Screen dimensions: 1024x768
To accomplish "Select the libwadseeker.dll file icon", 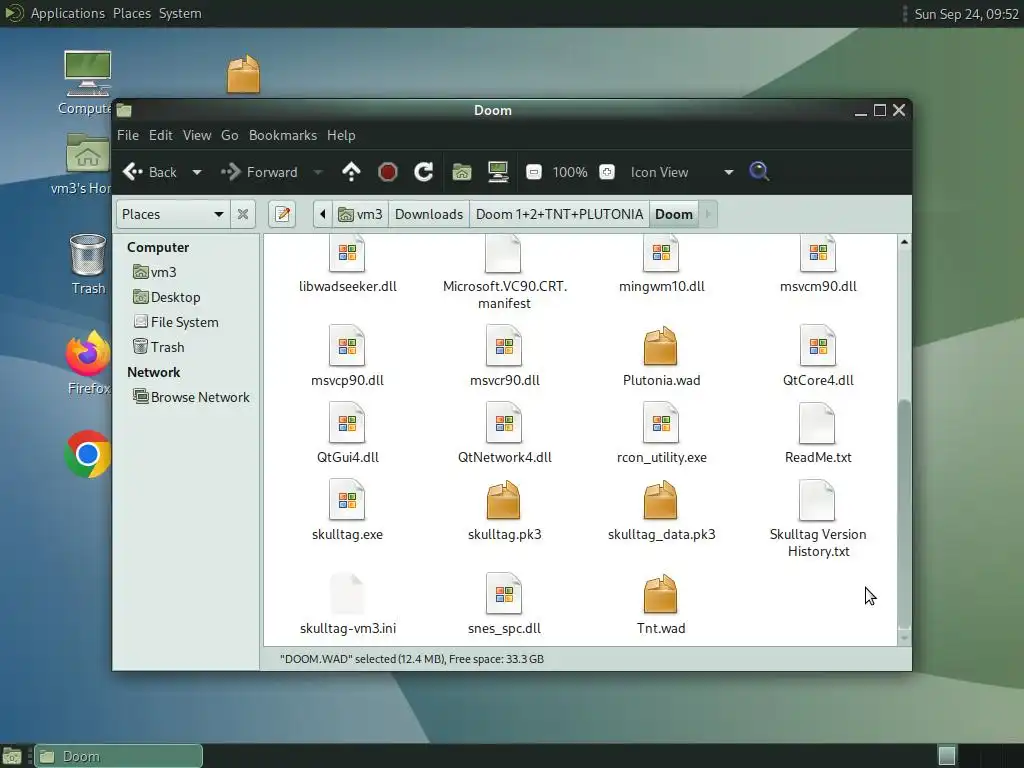I will (347, 255).
